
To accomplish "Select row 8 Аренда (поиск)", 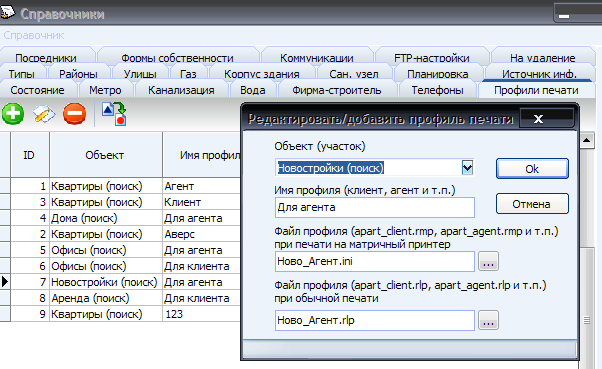I will pyautogui.click(x=120, y=298).
